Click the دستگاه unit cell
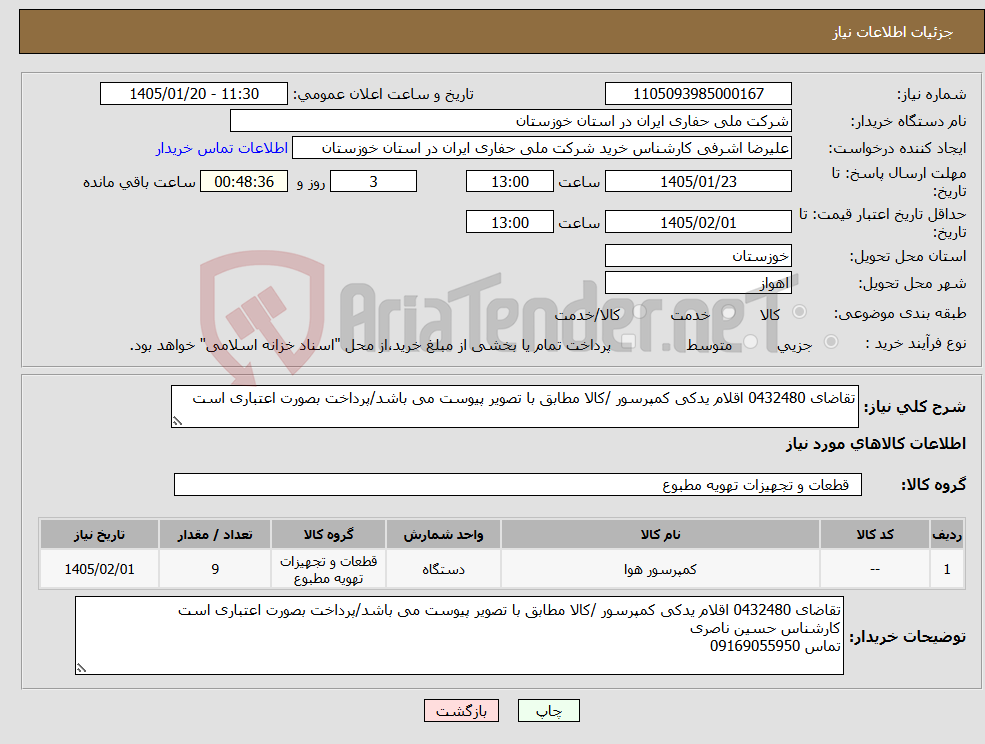 443,569
